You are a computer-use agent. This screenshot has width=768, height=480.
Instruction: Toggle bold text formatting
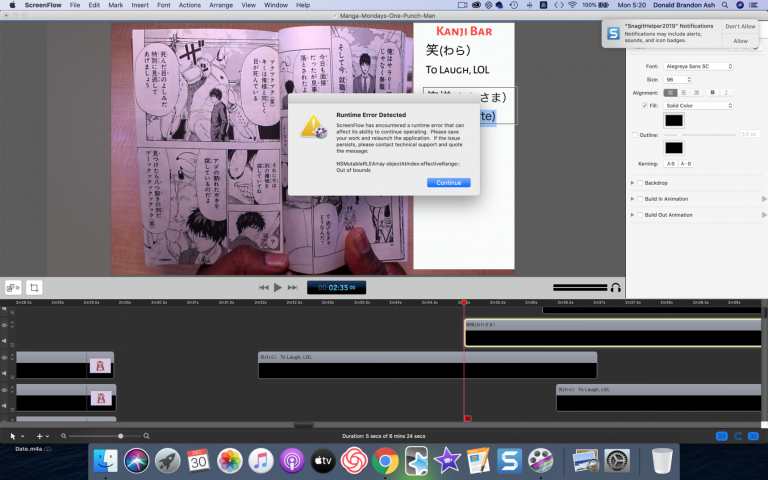click(713, 93)
